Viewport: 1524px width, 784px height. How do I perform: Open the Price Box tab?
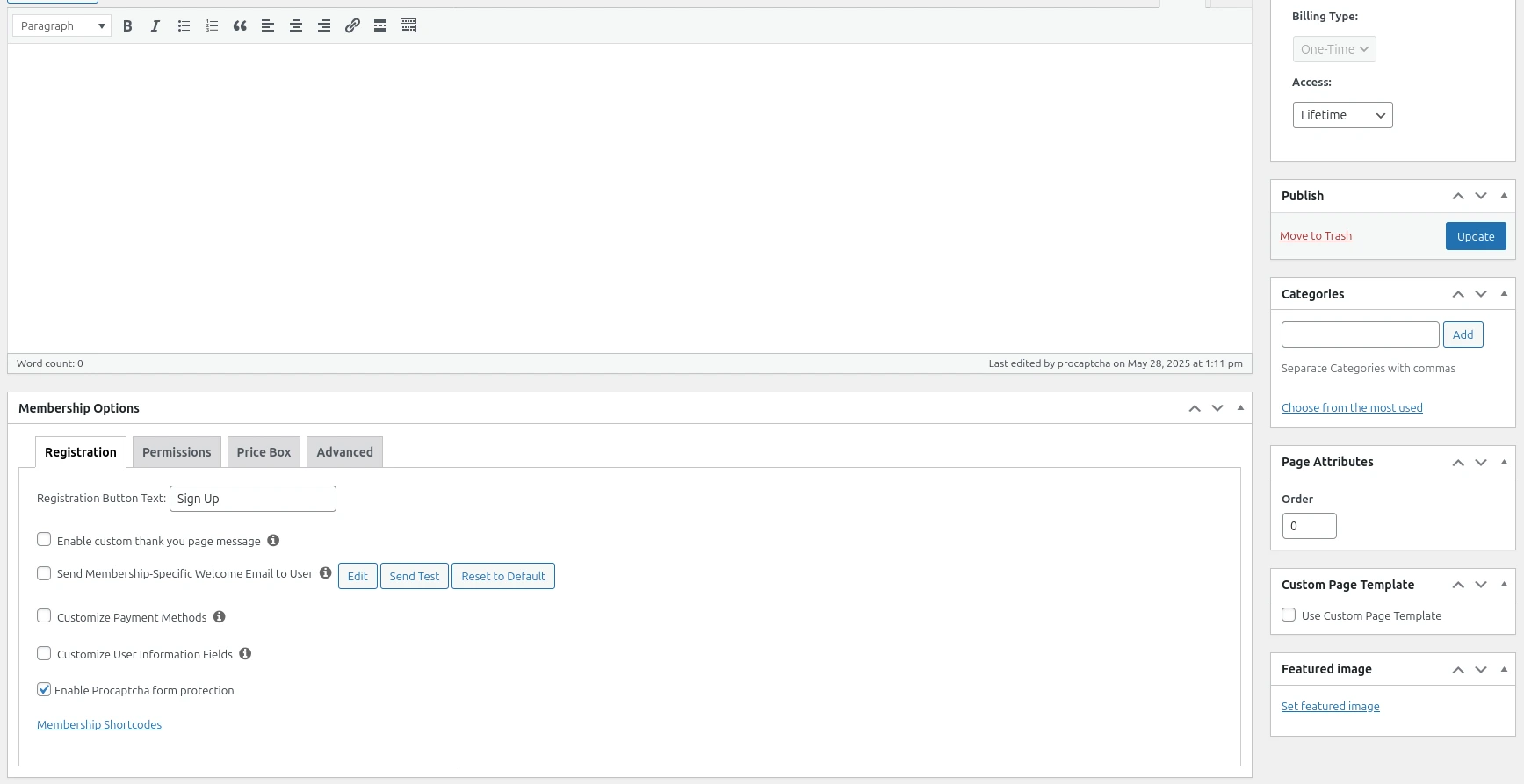[264, 452]
